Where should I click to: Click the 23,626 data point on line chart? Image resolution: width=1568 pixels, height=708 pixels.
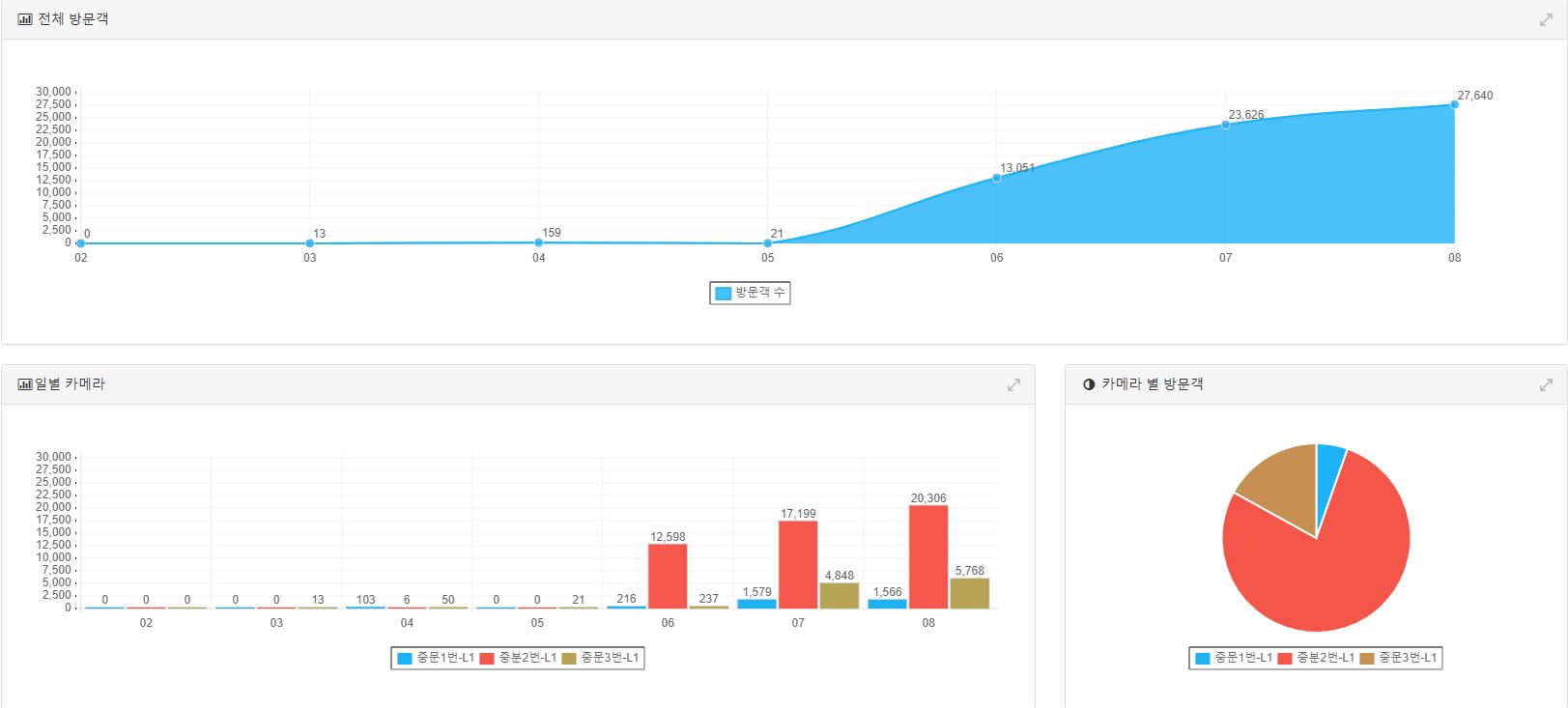tap(1225, 125)
